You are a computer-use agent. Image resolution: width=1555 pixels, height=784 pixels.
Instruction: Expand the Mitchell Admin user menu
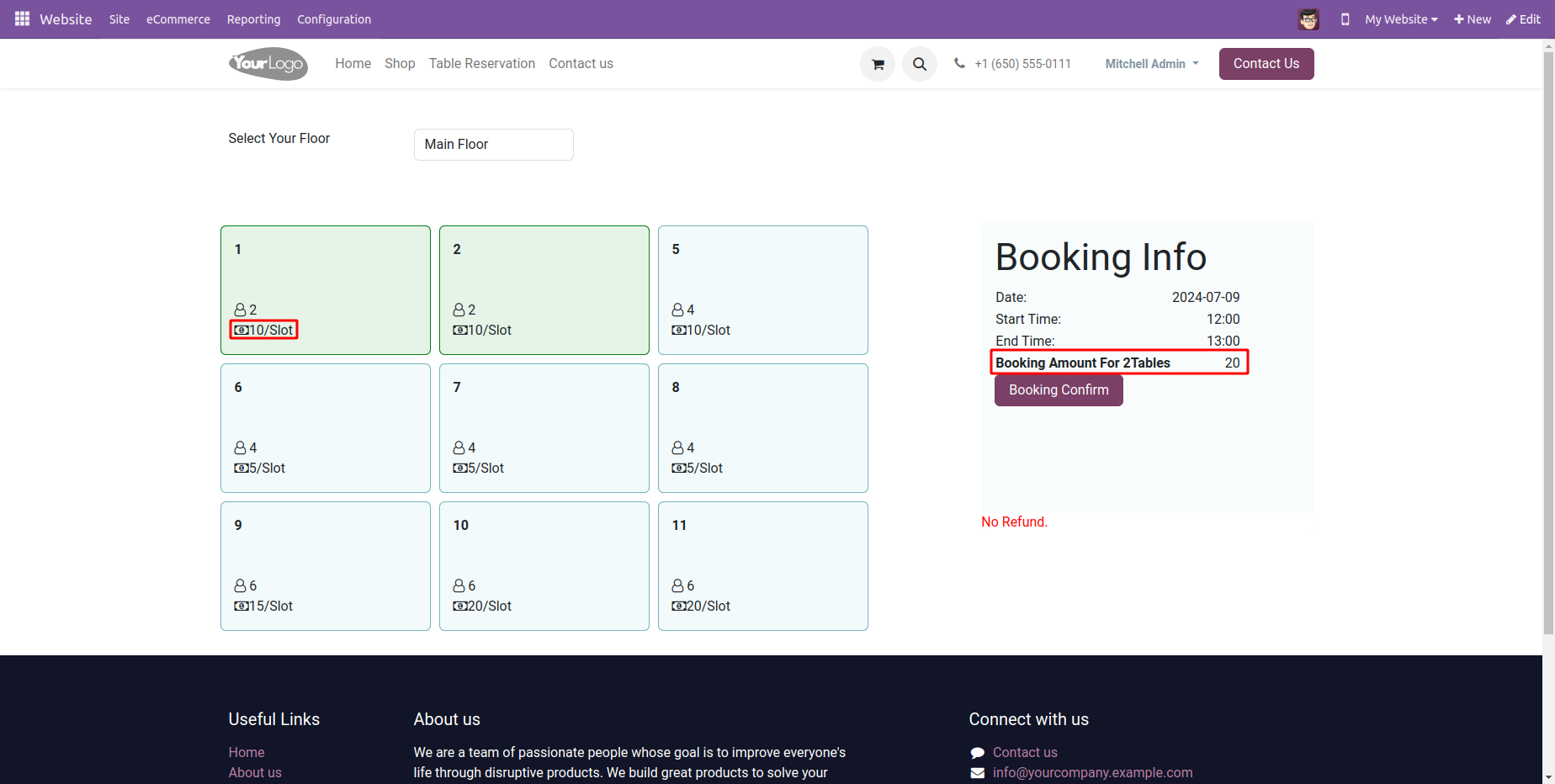tap(1152, 64)
